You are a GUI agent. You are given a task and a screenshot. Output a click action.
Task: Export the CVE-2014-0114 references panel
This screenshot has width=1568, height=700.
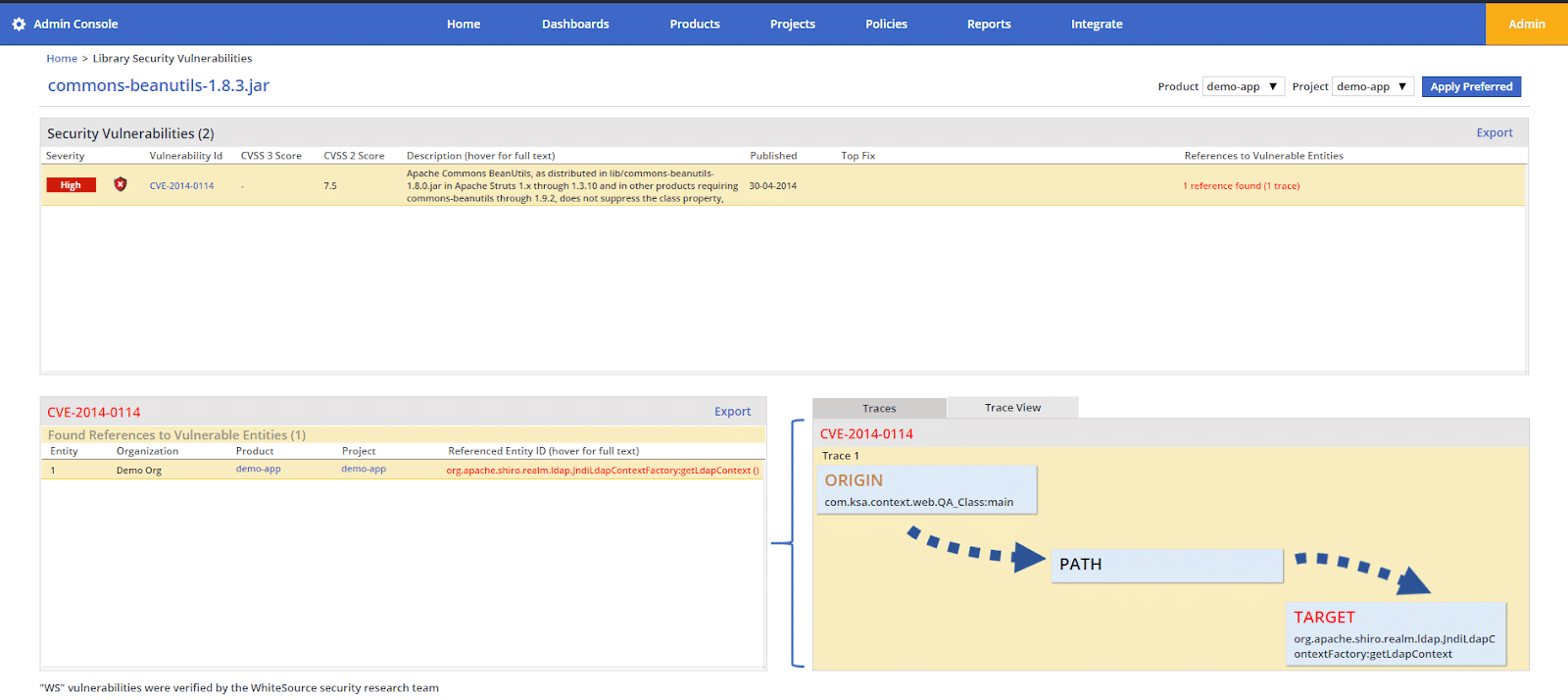coord(732,412)
